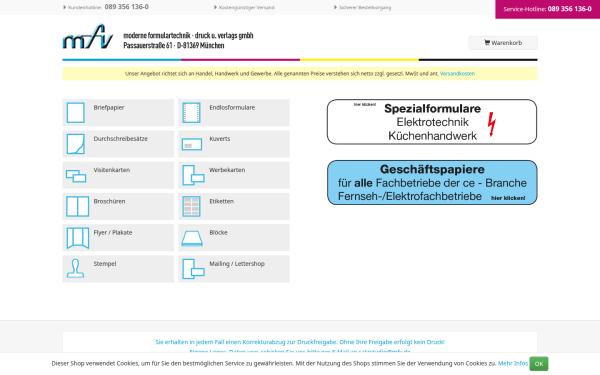Click the Kostengünstiger Versand text

click(247, 7)
